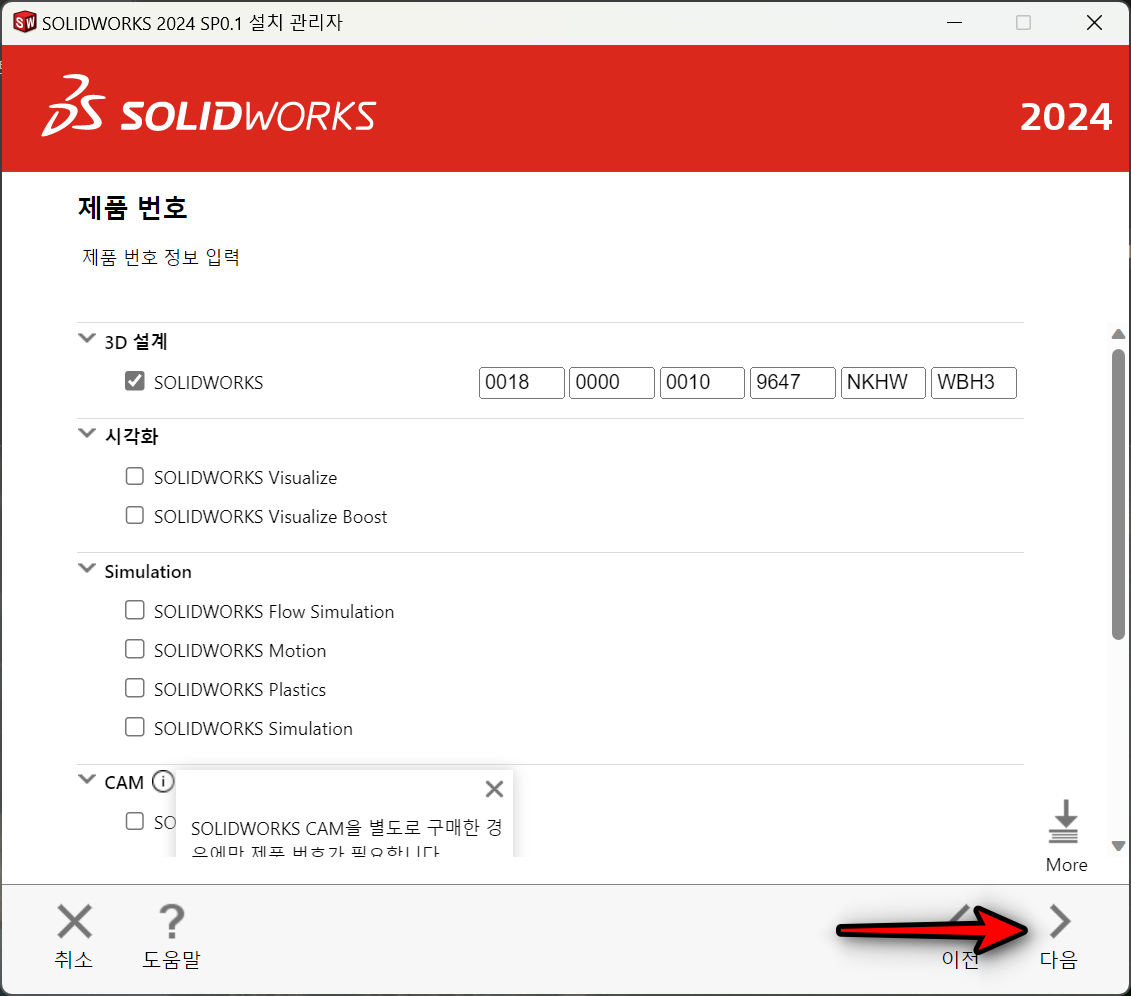Click the 2024 banner text
Image resolution: width=1131 pixels, height=996 pixels.
pos(1066,117)
